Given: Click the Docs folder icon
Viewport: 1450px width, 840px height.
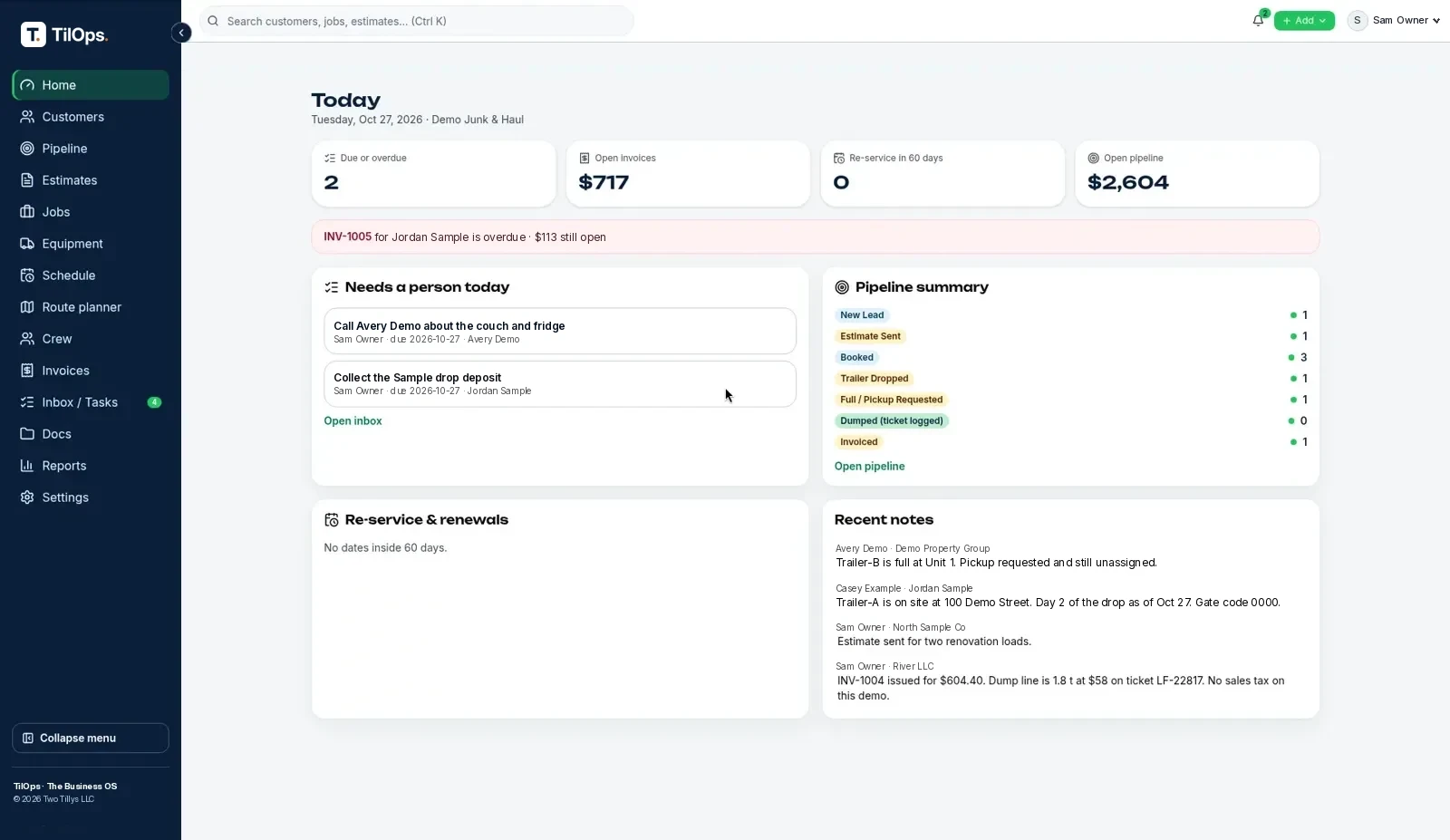Looking at the screenshot, I should point(27,434).
